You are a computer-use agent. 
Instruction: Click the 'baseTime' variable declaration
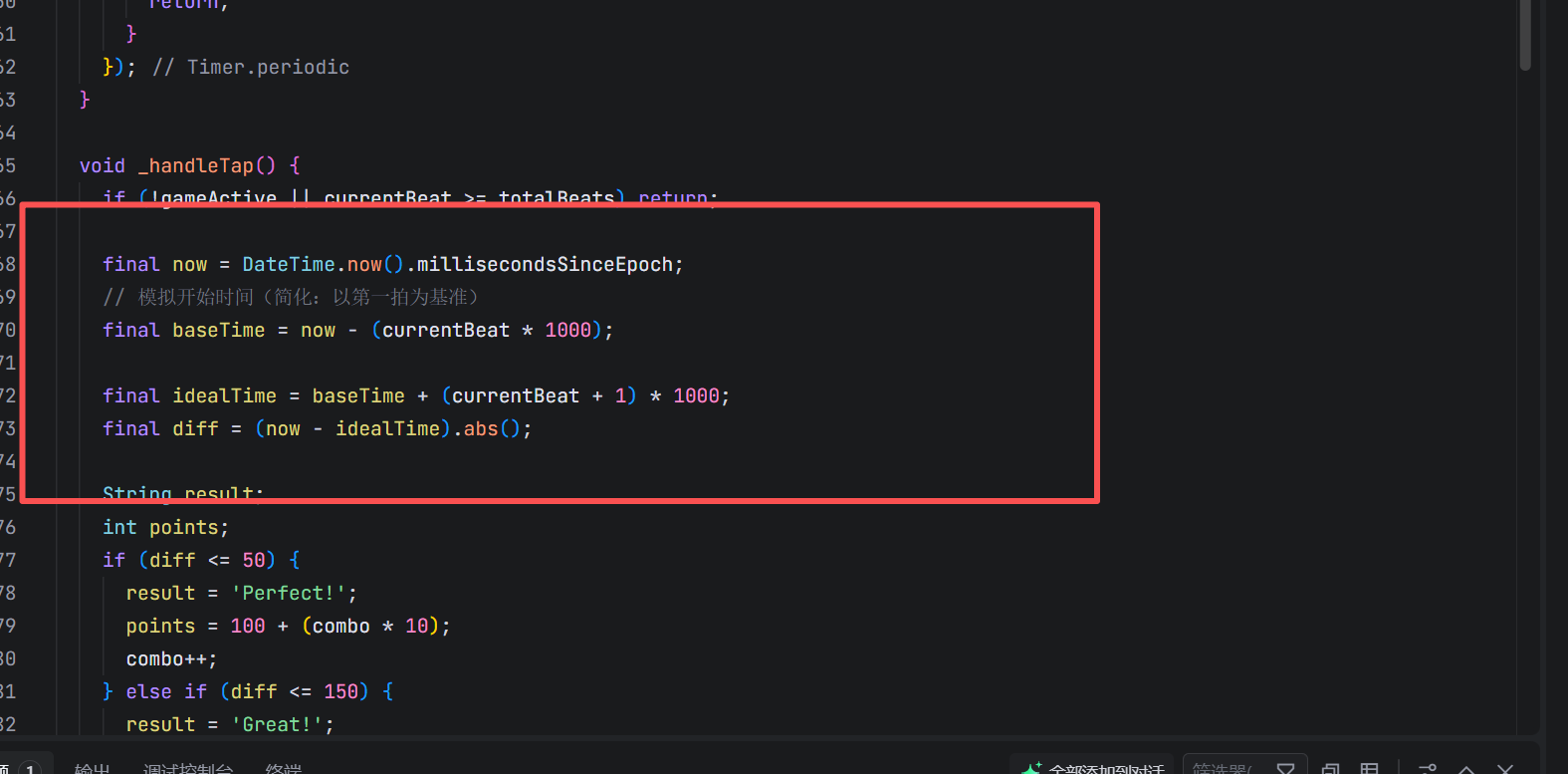(219, 330)
